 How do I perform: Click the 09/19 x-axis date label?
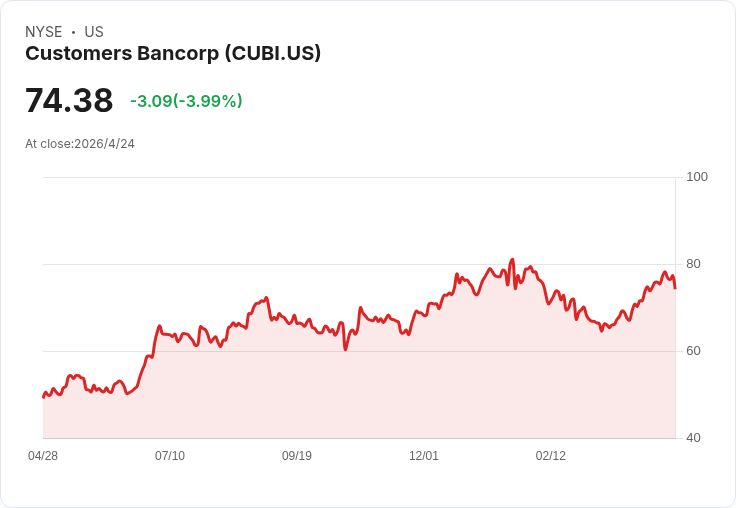297,456
